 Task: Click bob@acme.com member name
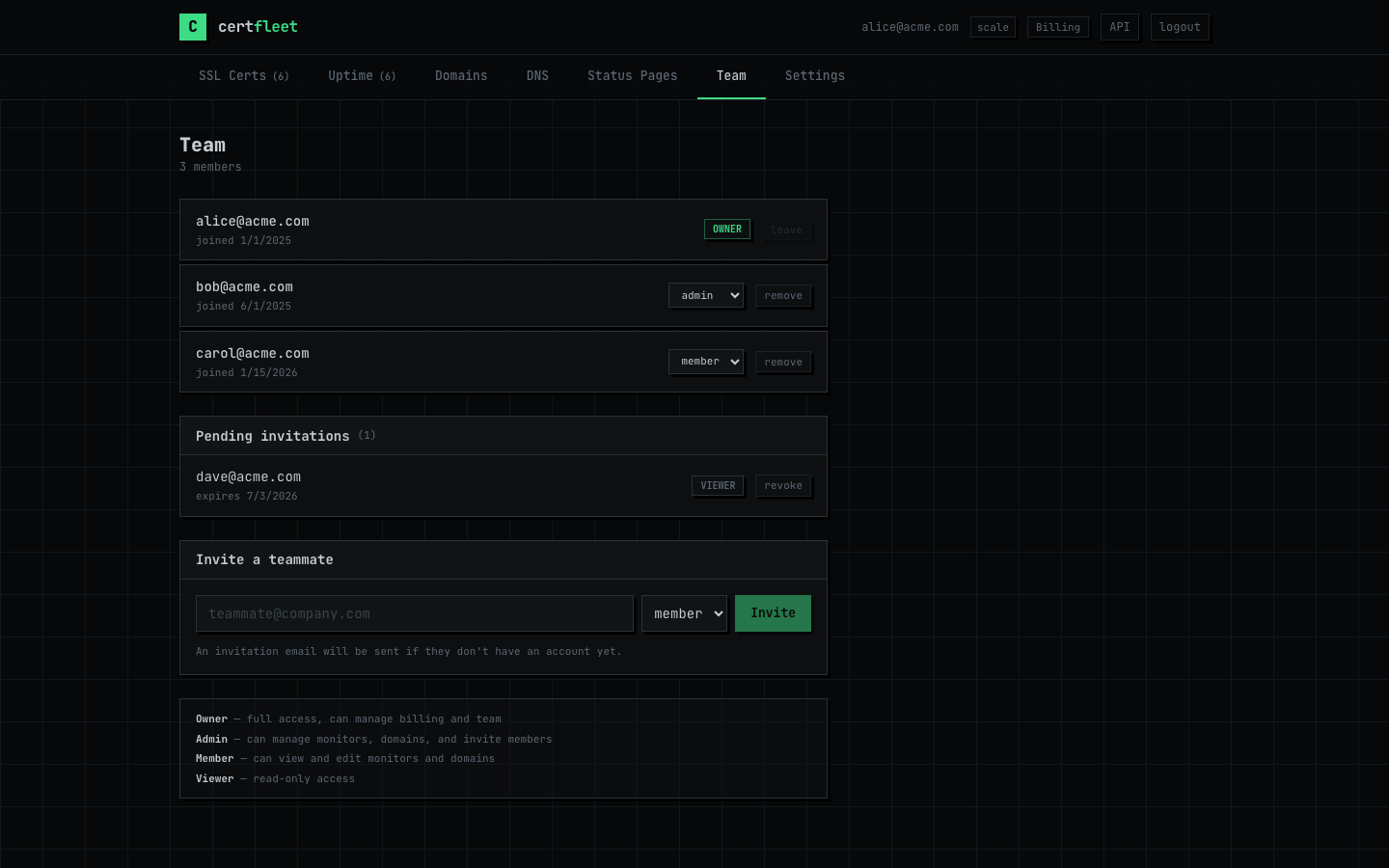(x=244, y=287)
